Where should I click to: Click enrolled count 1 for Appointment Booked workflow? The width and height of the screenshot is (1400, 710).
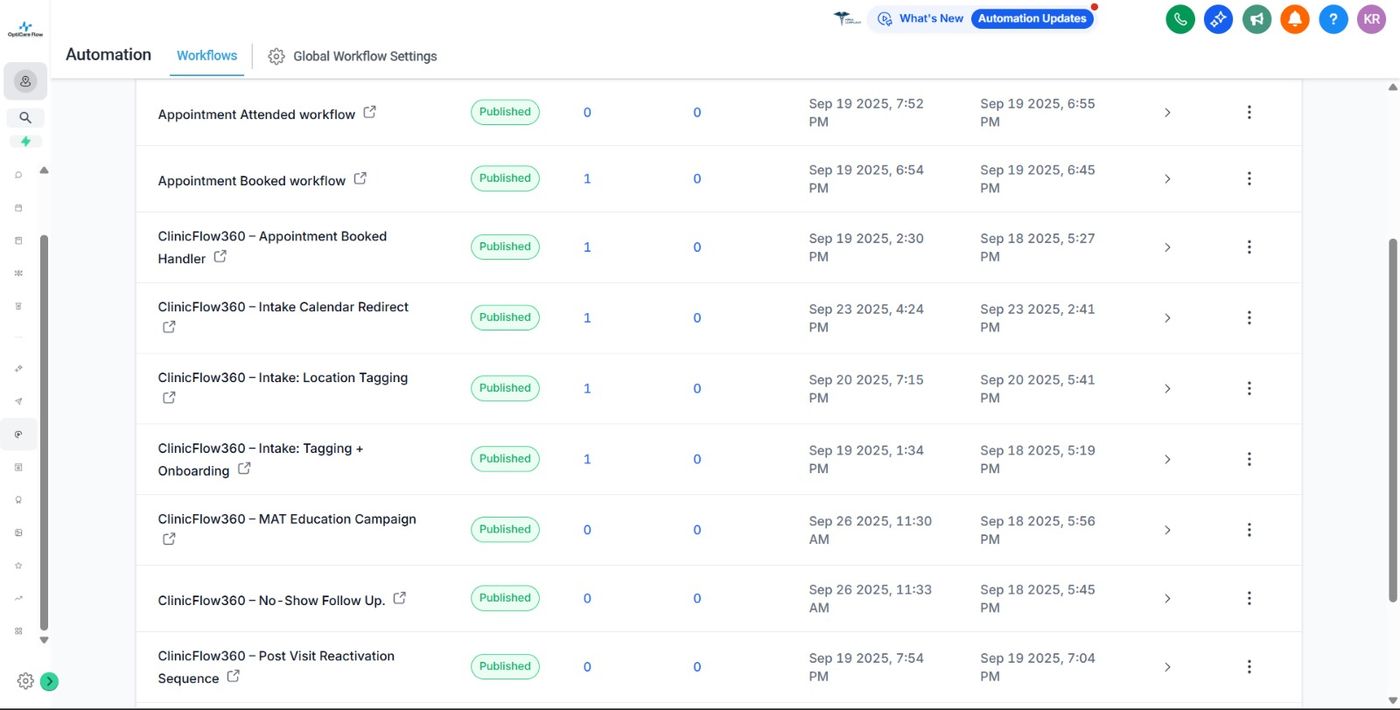click(x=587, y=179)
